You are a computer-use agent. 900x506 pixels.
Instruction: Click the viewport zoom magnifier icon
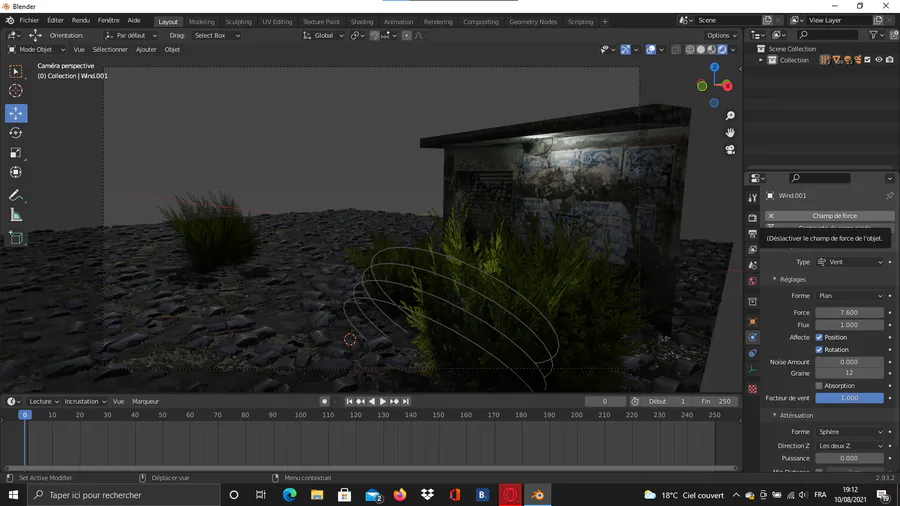(730, 116)
